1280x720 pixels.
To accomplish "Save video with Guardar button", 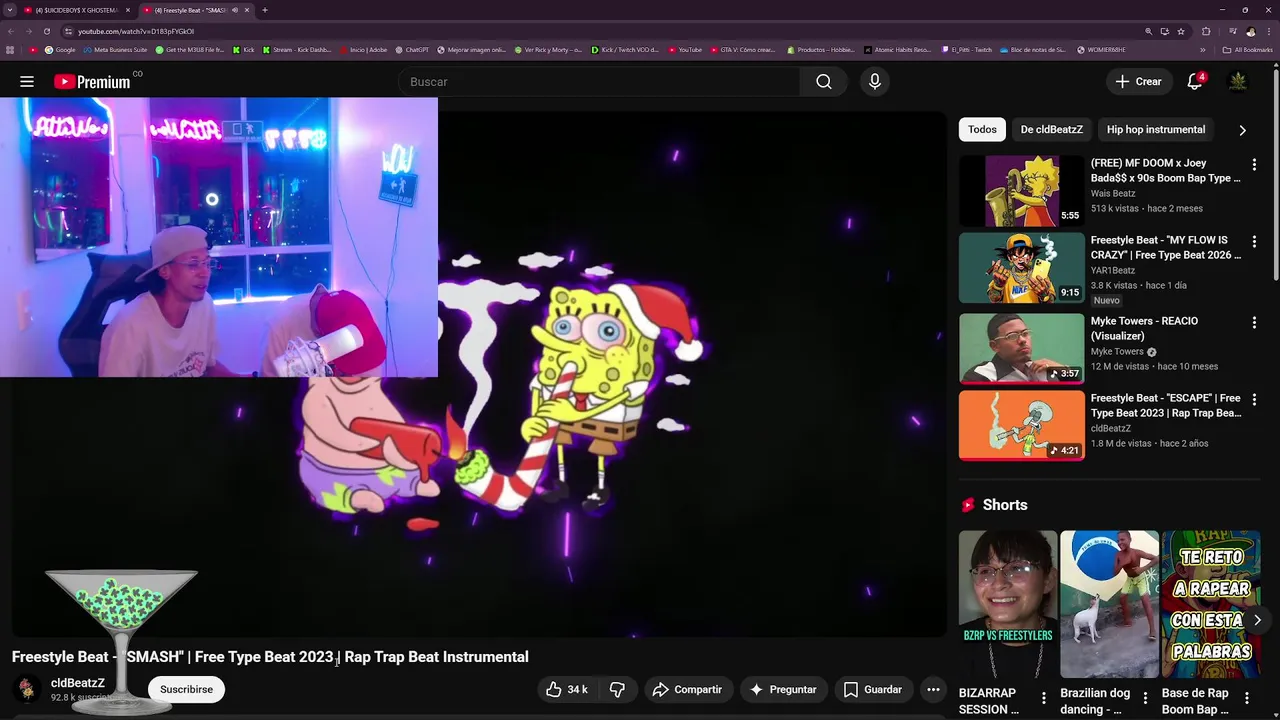I will (873, 689).
